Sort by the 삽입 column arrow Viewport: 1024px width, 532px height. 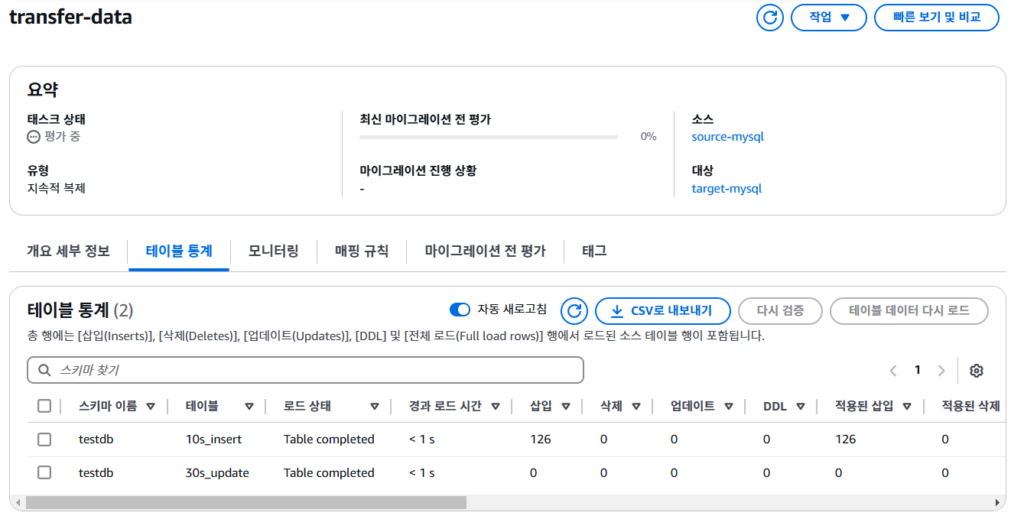[566, 407]
